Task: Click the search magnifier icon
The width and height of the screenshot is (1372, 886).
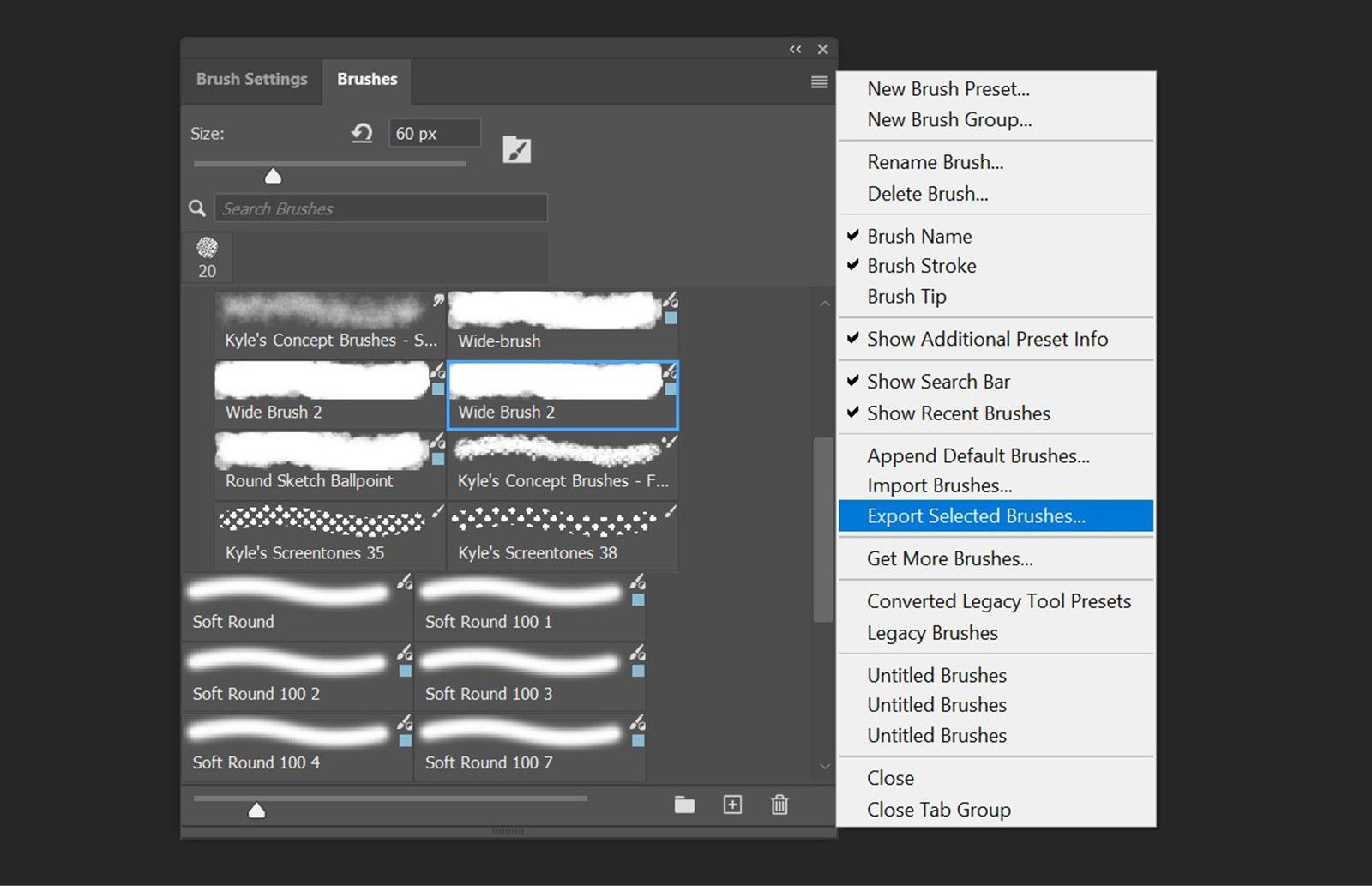Action: click(197, 208)
